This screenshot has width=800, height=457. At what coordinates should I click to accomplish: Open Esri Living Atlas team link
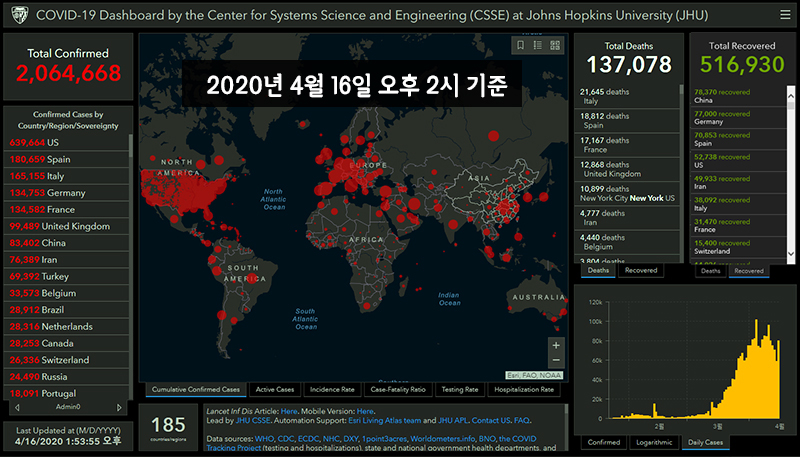click(385, 421)
